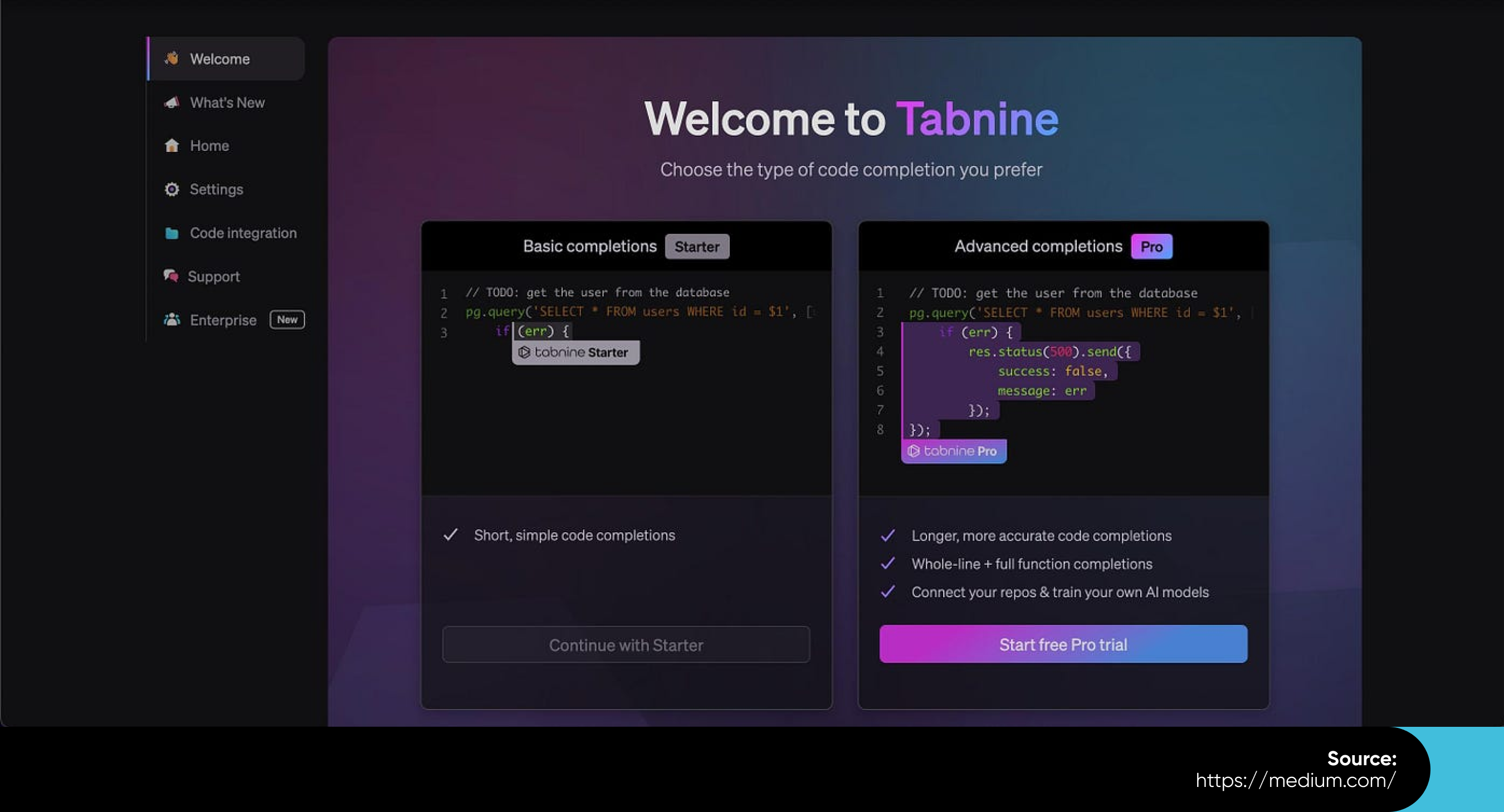Click 'if (err) {' line in Starter code
This screenshot has height=812, width=1504.
coord(533,331)
